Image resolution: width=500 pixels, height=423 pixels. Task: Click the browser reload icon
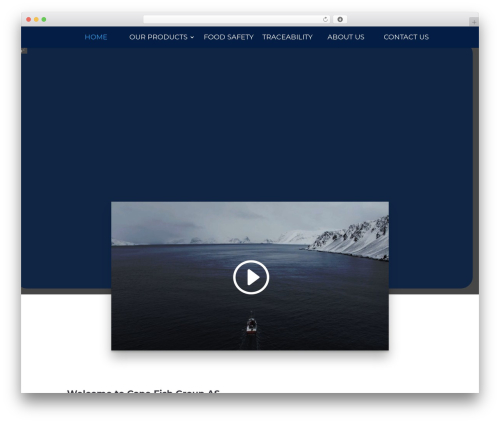point(325,19)
